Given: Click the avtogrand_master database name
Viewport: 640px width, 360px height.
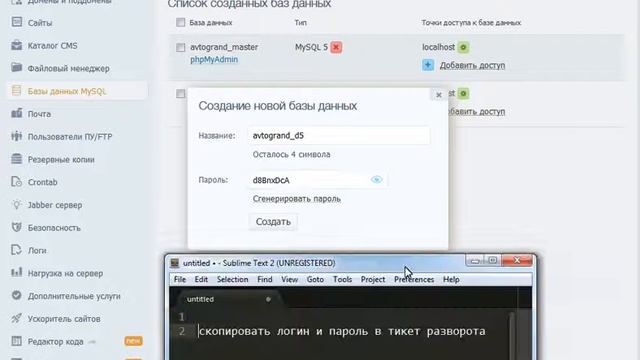Looking at the screenshot, I should (224, 47).
